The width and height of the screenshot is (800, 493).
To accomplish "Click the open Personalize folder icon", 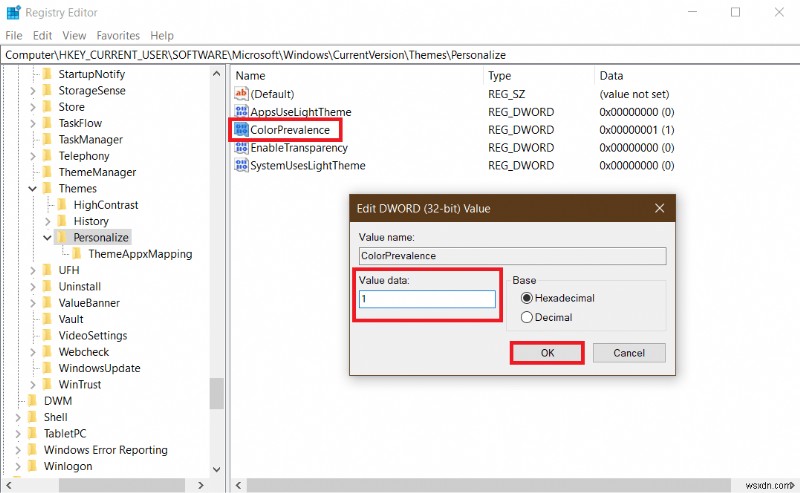I will coord(62,237).
